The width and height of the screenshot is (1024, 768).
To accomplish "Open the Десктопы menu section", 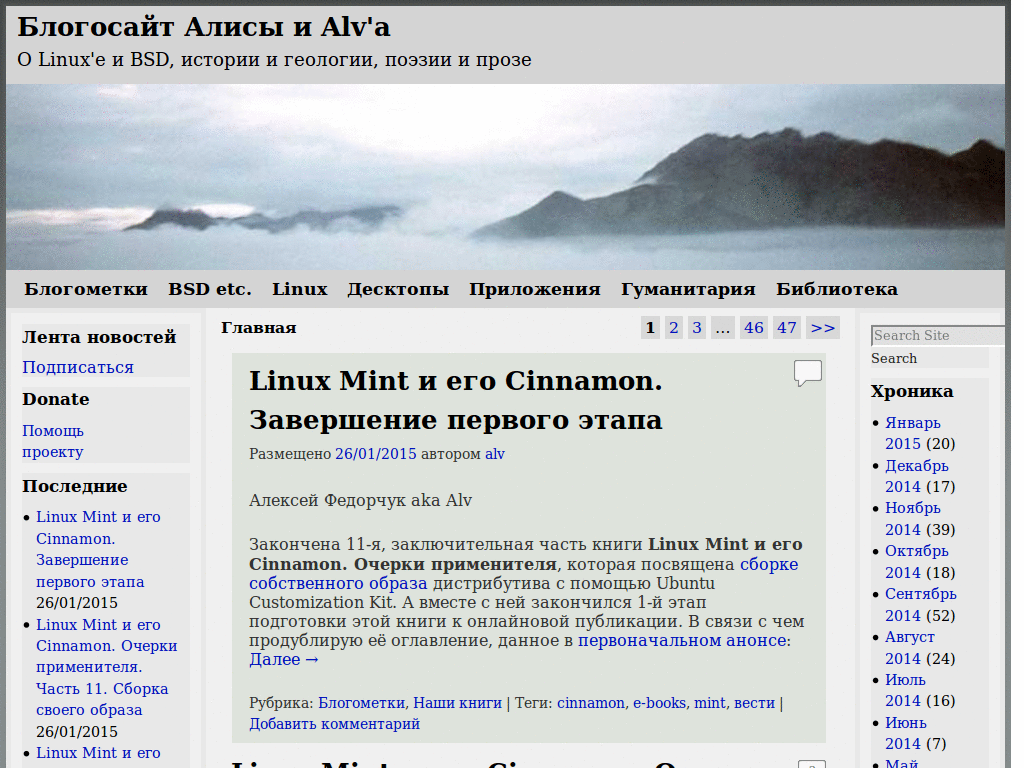I will pyautogui.click(x=398, y=289).
